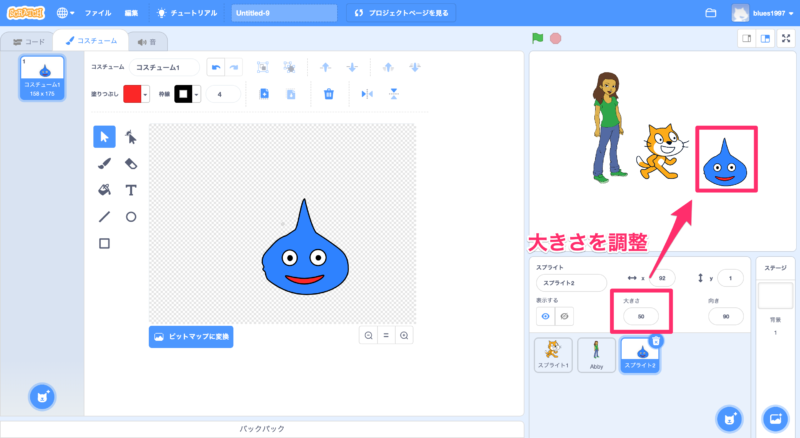Click the ビットマップに変換 button
Screen dimensions: 800x438
(191, 337)
